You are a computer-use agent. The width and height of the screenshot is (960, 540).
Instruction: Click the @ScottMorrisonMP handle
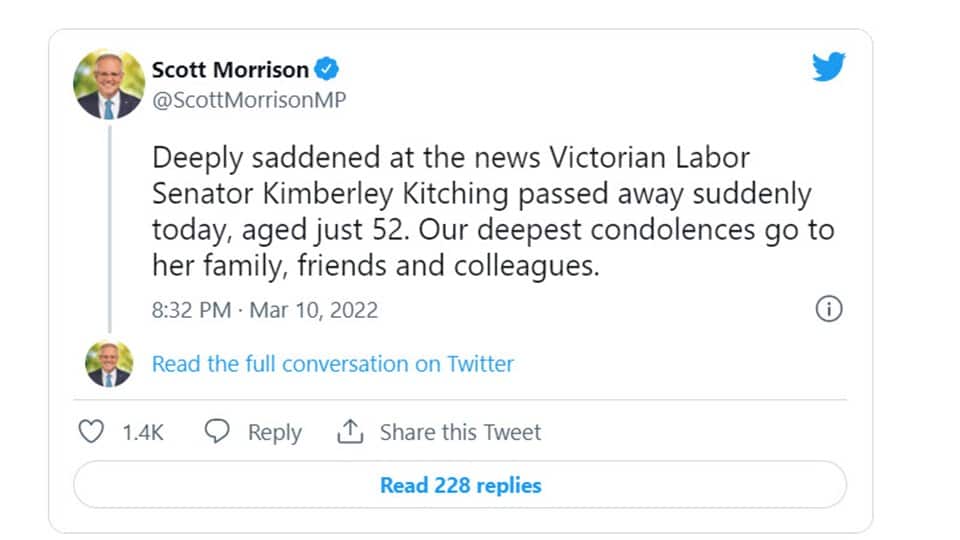pos(249,100)
